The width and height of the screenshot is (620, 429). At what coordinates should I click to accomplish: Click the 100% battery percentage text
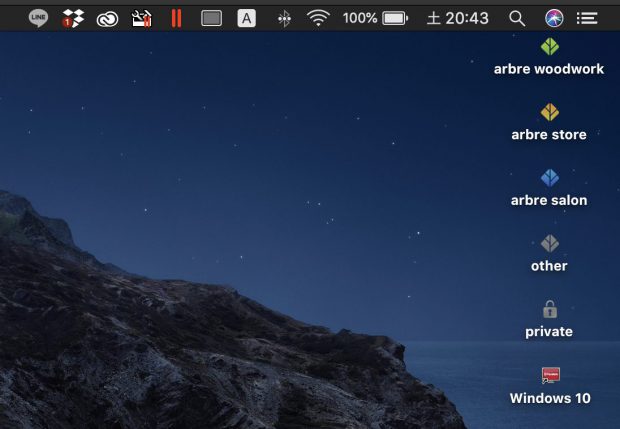(360, 18)
